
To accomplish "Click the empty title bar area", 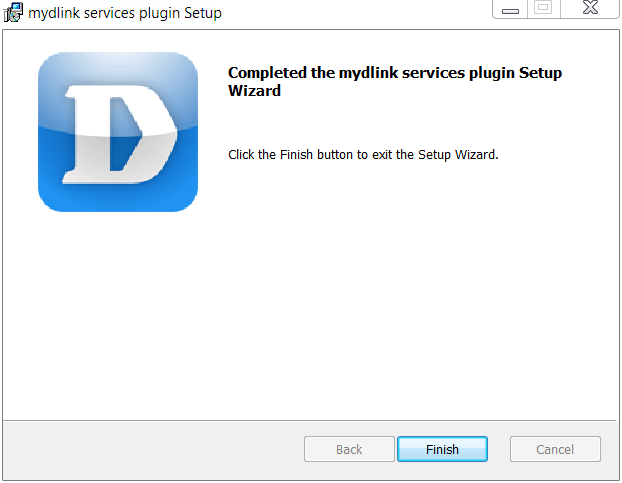I will (x=357, y=13).
